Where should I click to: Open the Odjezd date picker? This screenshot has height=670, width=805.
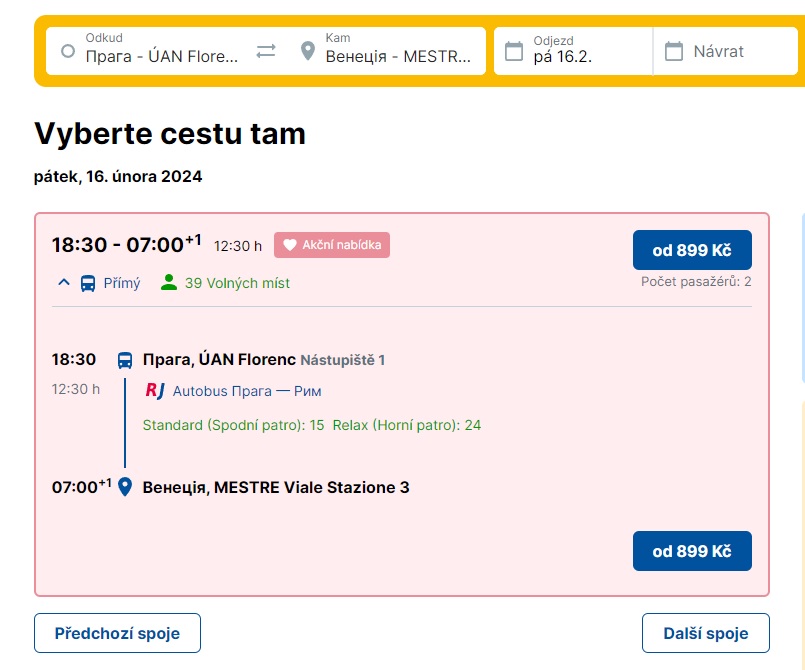click(573, 51)
